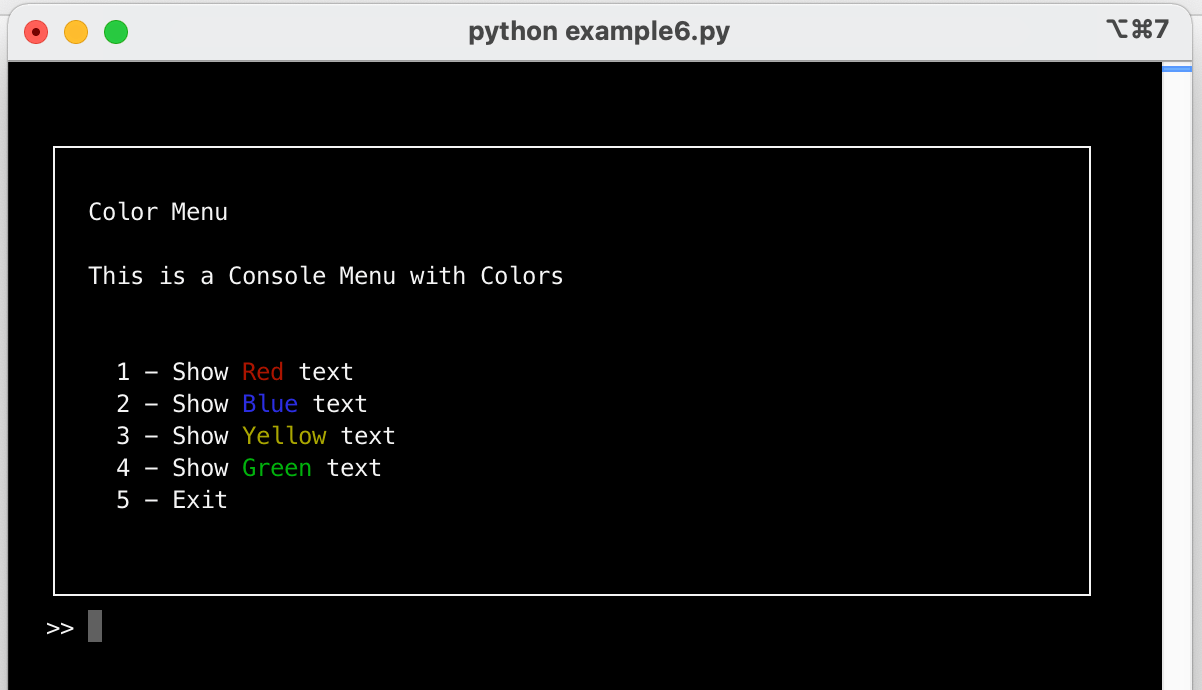
Task: Click the word Red in the menu
Action: click(262, 371)
